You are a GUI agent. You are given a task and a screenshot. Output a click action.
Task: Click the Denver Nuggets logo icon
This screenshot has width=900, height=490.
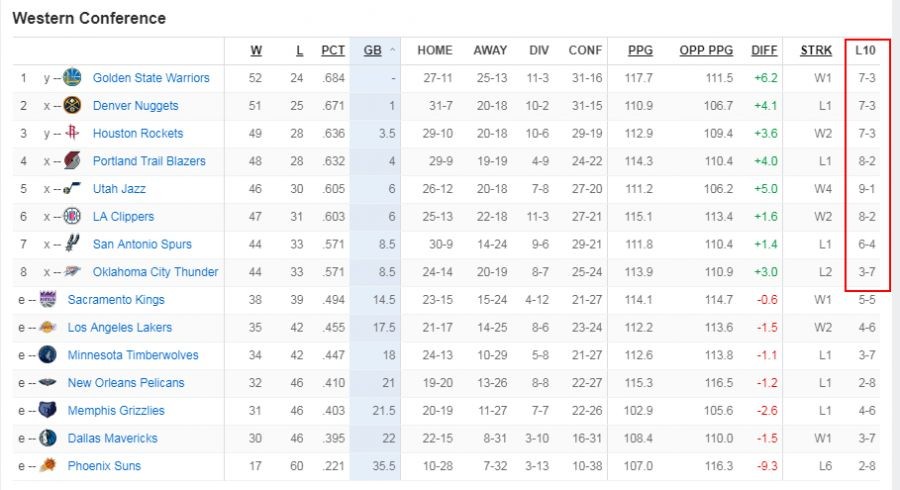71,105
